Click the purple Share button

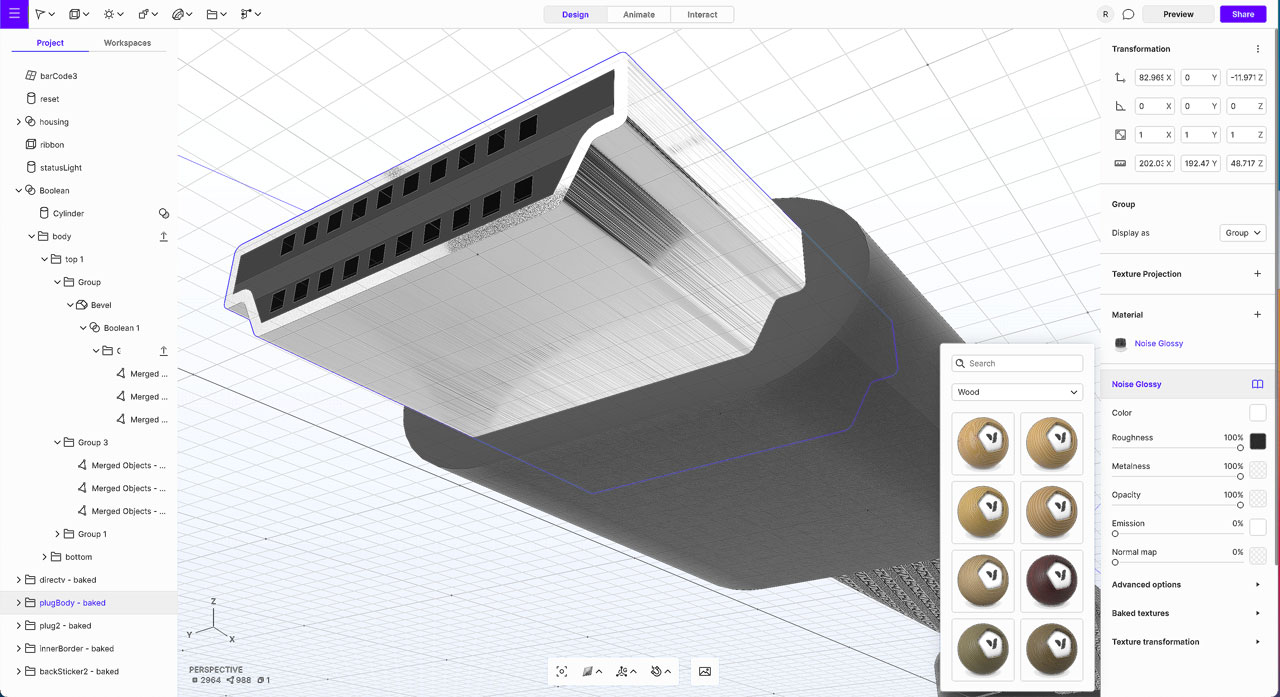point(1243,14)
